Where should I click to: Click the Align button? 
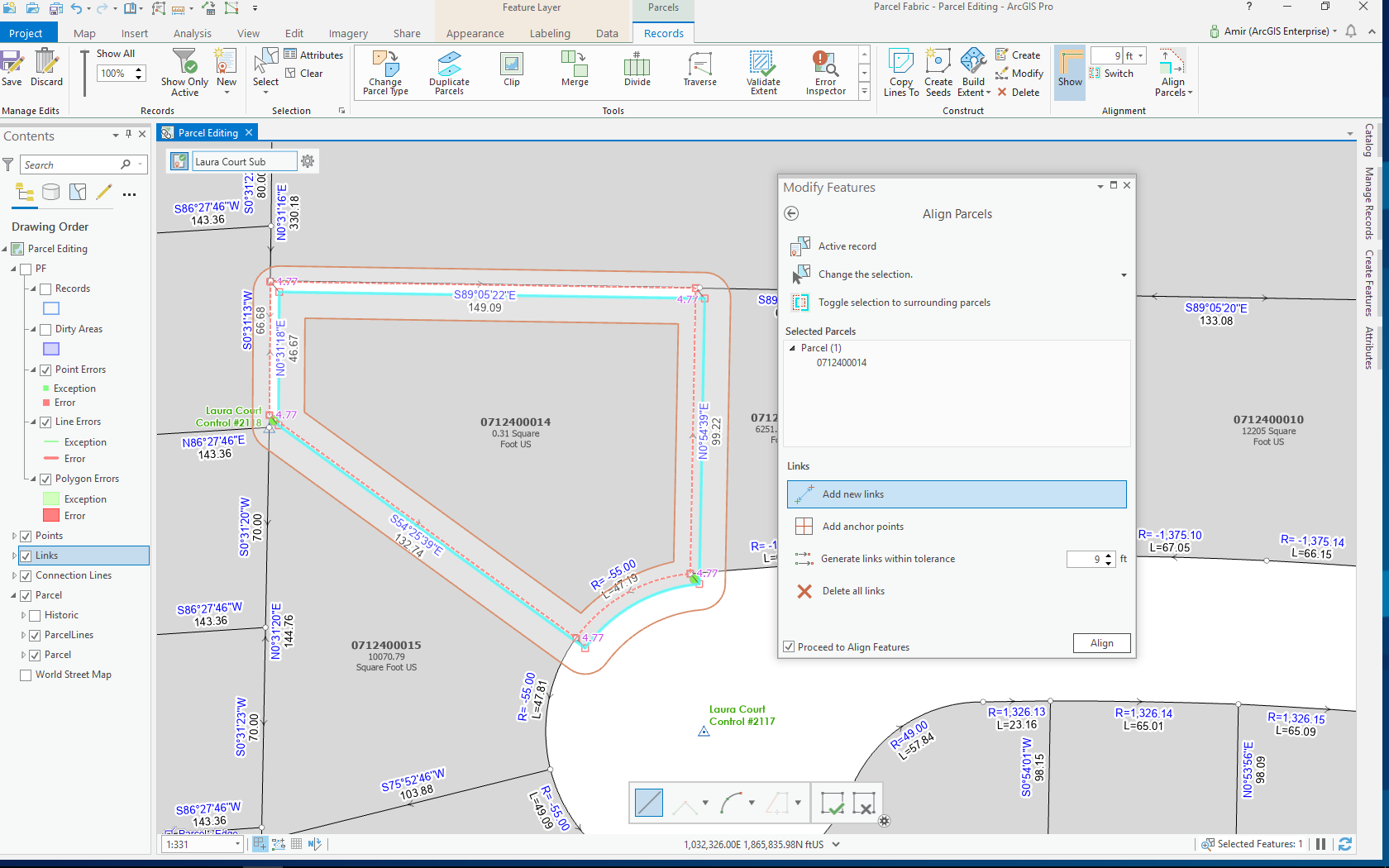click(1101, 642)
